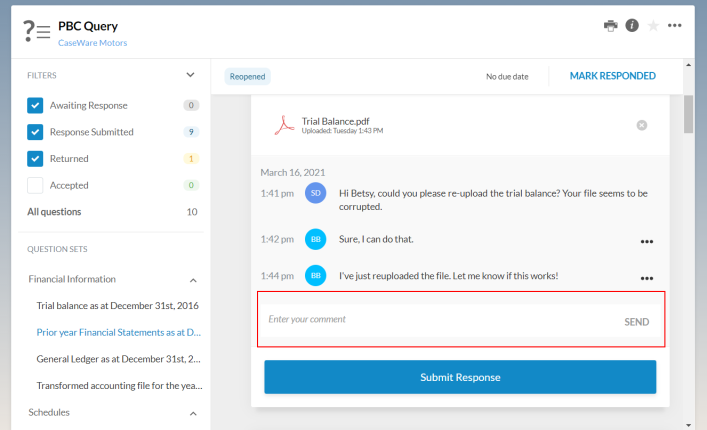This screenshot has height=430, width=707.
Task: Click the print icon in header
Action: (610, 26)
